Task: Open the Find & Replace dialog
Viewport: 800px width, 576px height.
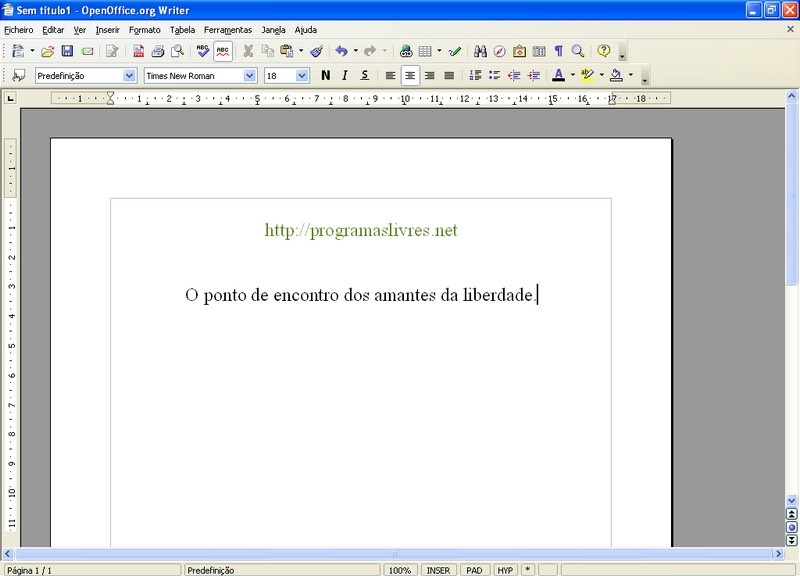Action: (479, 49)
